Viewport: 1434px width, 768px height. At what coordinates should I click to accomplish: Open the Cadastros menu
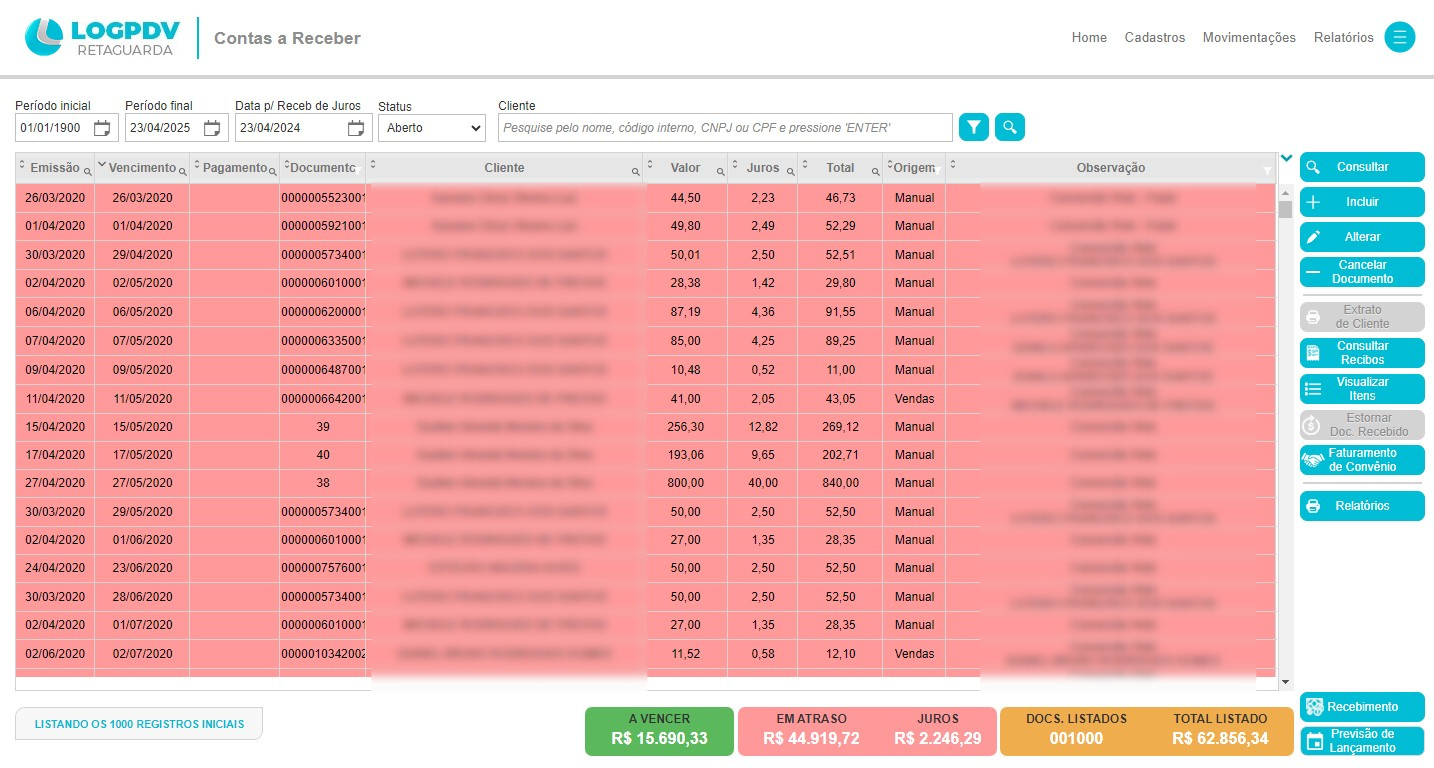click(1154, 37)
